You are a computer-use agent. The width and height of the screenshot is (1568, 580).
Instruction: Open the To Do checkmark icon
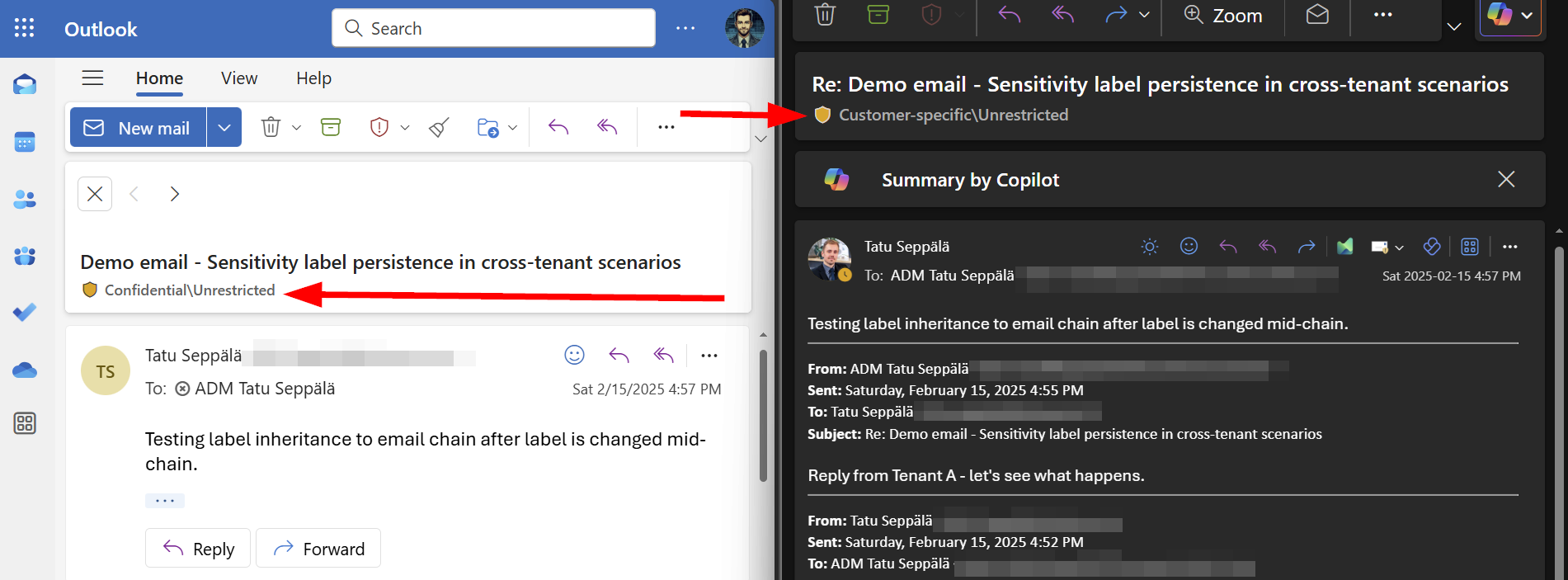[x=25, y=313]
